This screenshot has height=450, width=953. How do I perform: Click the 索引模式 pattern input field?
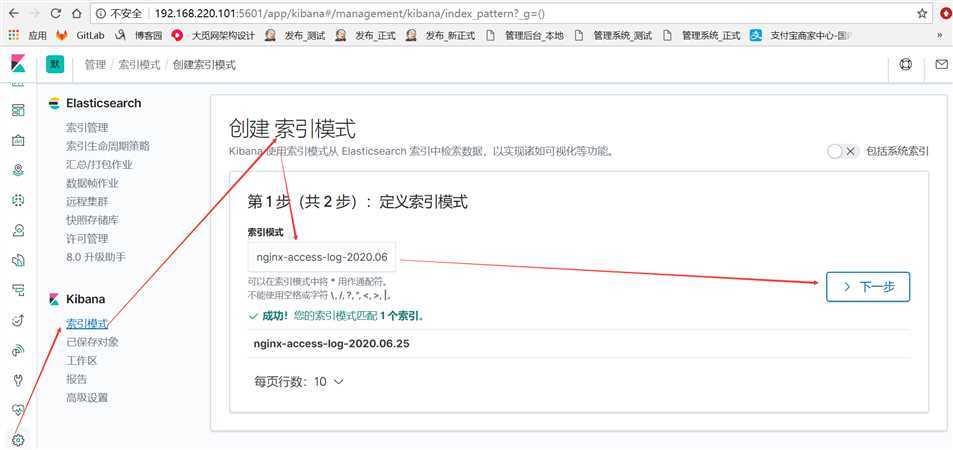(322, 257)
